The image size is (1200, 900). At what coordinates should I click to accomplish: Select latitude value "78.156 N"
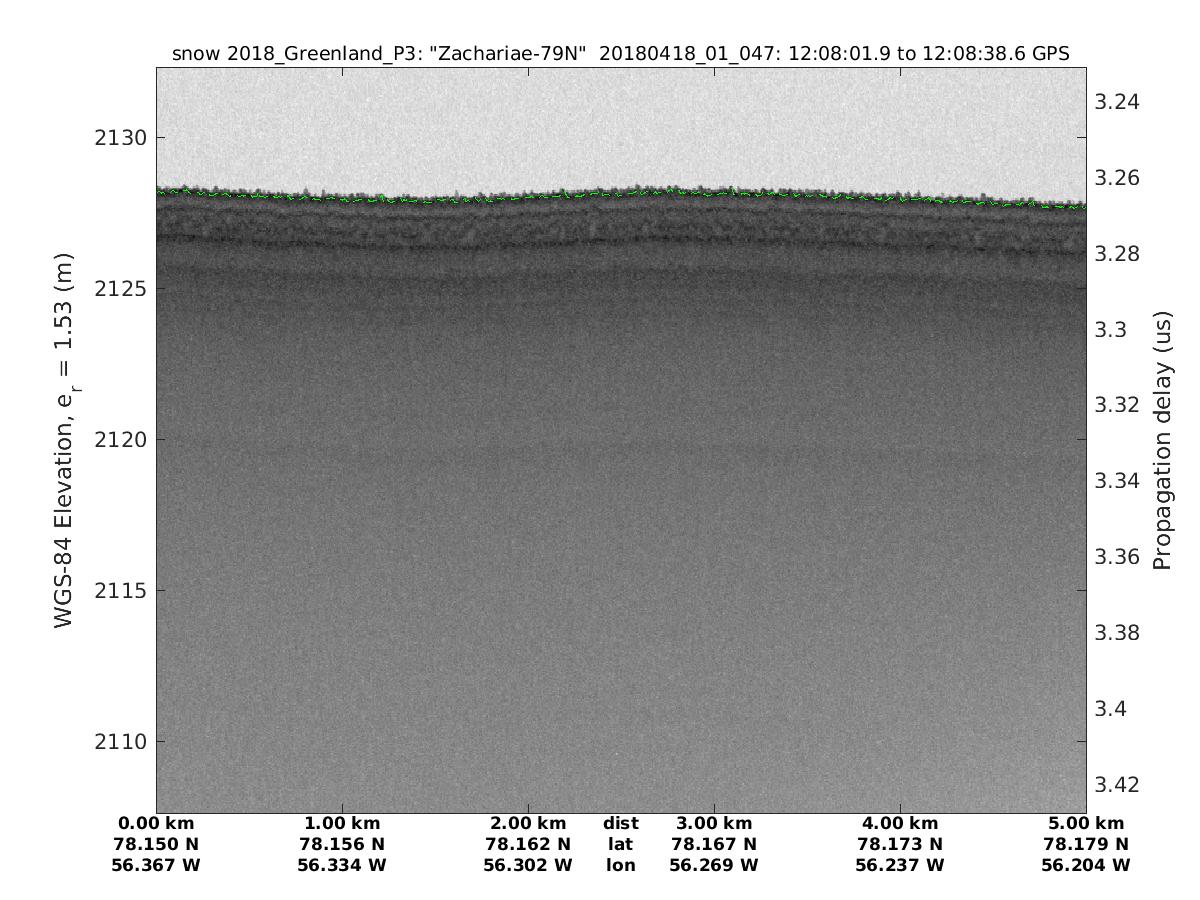click(342, 844)
